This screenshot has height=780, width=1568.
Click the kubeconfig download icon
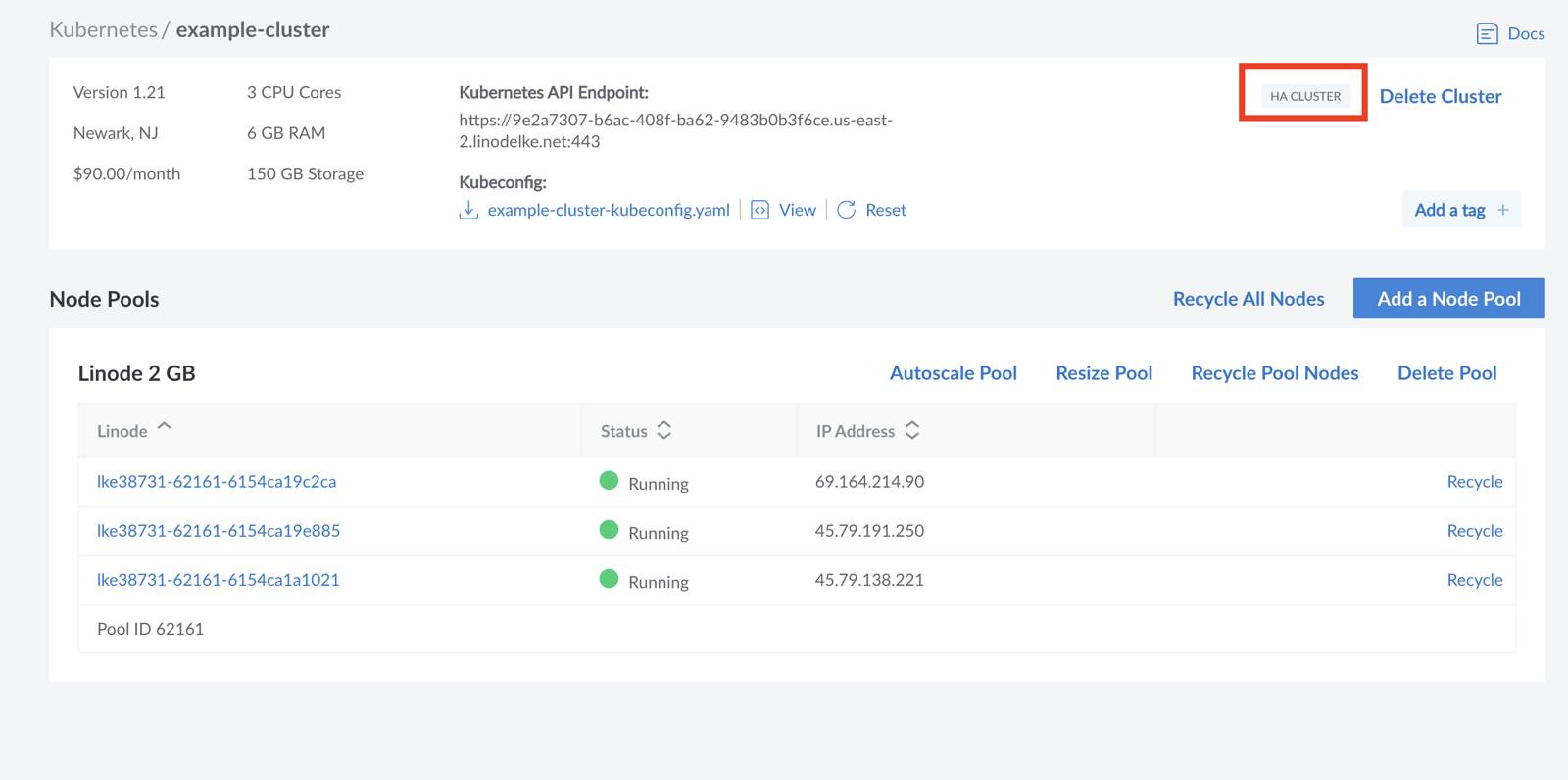(468, 210)
